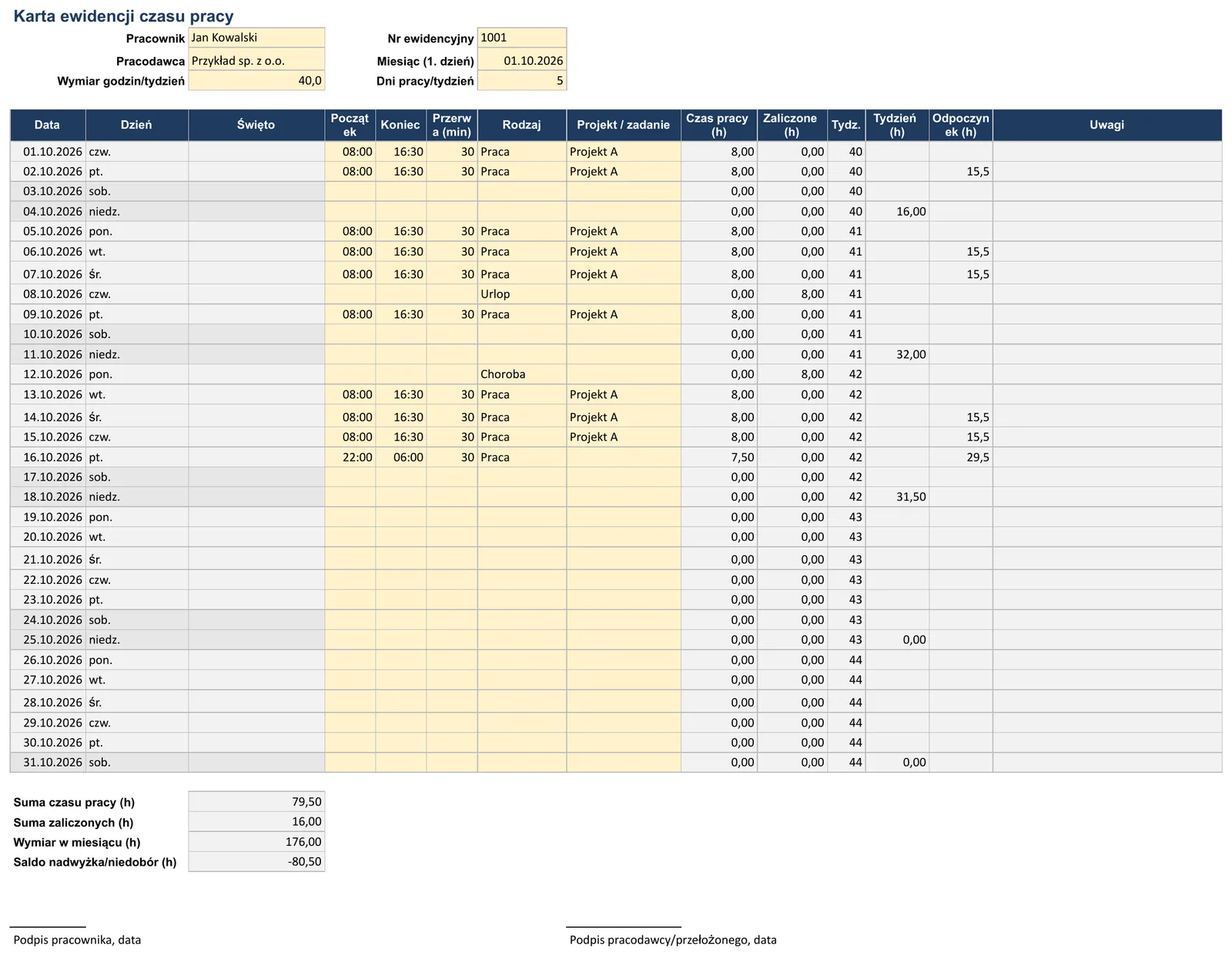Click the Uwagi cell on 05.10.2026

(x=1107, y=231)
